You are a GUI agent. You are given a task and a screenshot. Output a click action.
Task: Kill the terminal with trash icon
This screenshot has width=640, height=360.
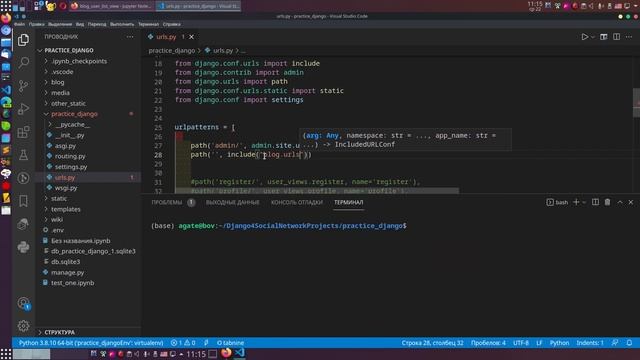pyautogui.click(x=607, y=202)
